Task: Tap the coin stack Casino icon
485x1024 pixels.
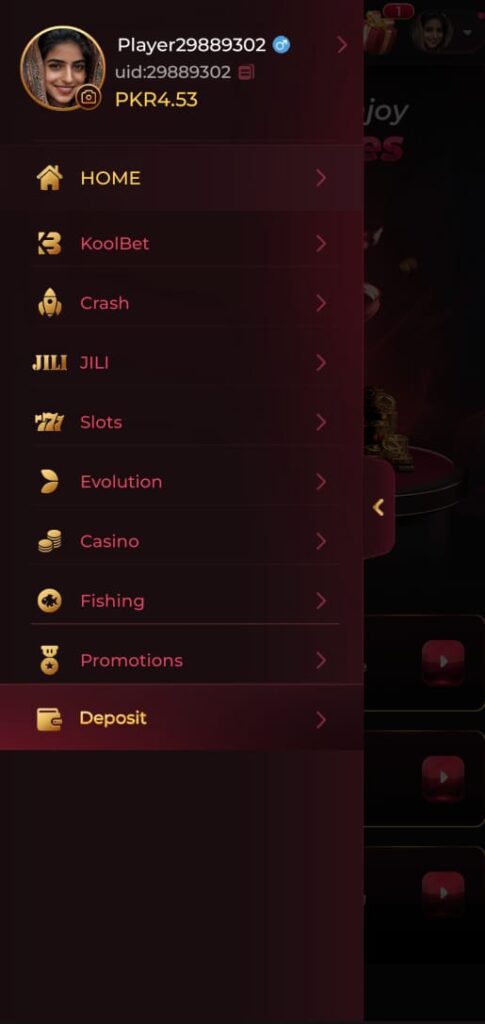Action: tap(50, 541)
